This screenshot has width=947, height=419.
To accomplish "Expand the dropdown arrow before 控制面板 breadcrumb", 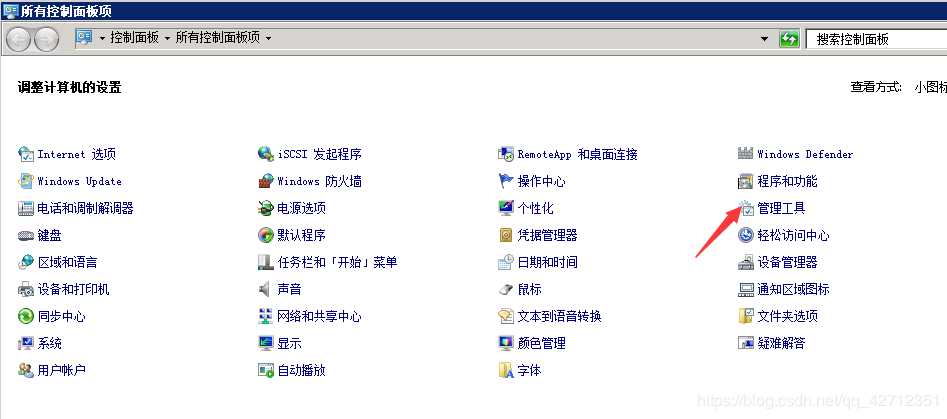I will 102,38.
